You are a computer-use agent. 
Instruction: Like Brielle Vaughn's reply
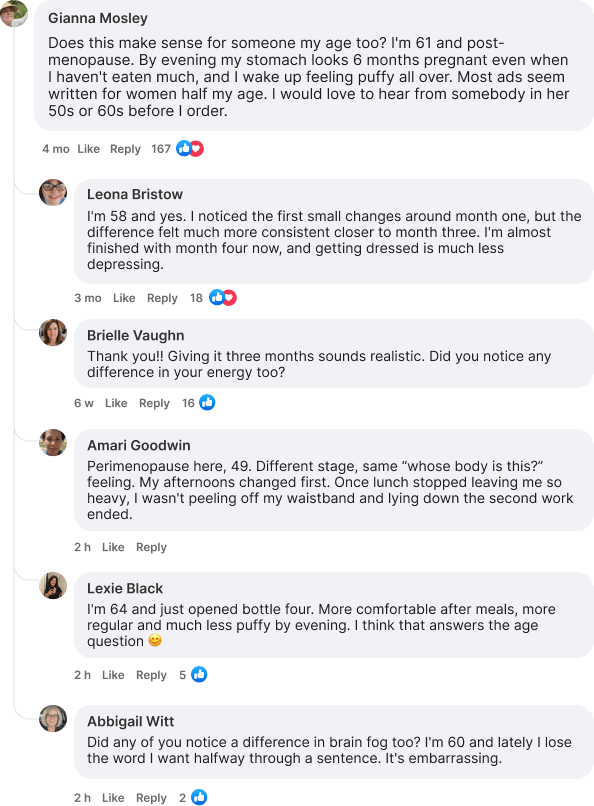click(x=116, y=404)
